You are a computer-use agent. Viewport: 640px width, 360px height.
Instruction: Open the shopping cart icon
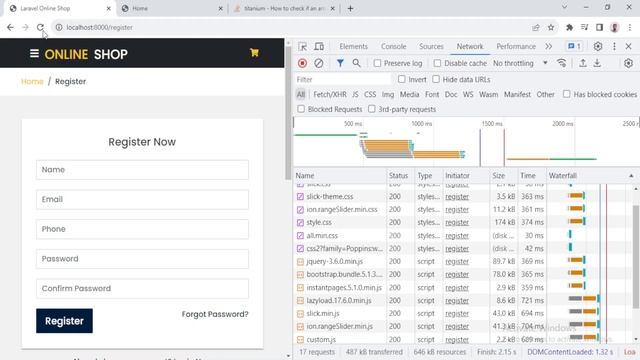click(x=254, y=53)
